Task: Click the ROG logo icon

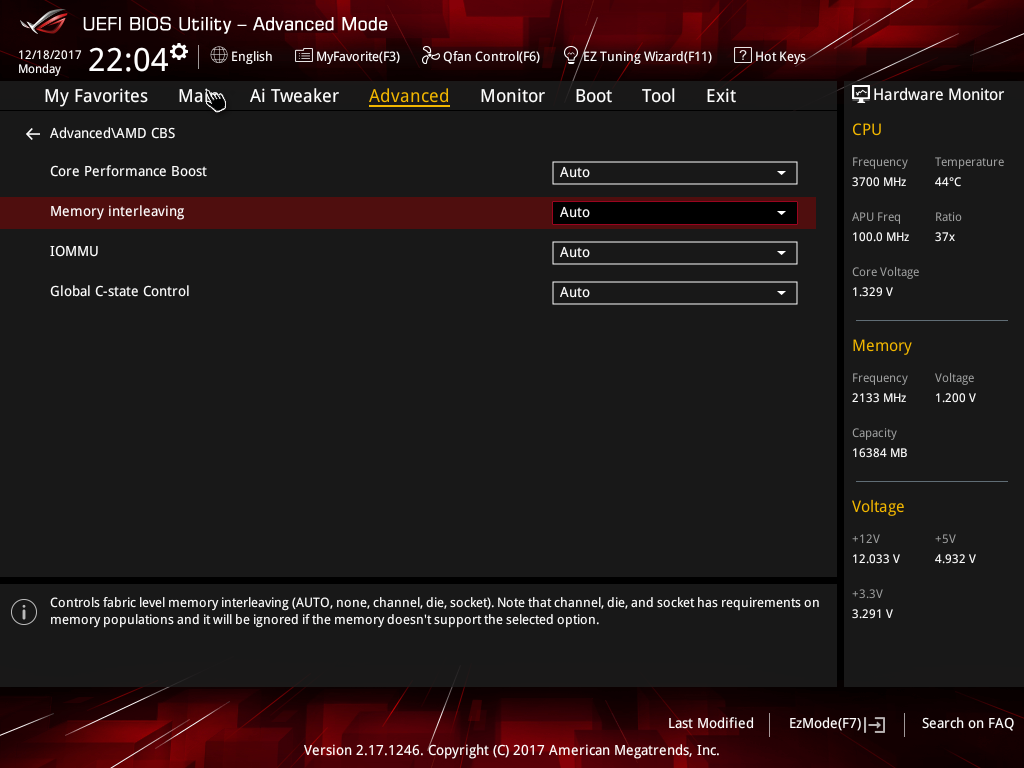Action: (44, 23)
